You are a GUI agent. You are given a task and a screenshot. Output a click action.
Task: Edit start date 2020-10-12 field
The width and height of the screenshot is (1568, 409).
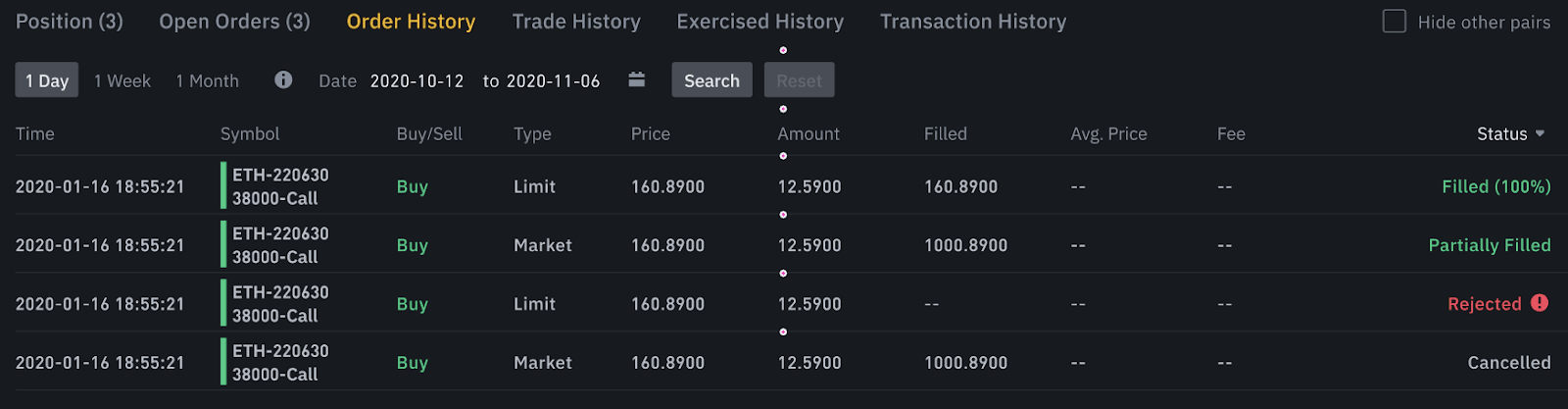coord(417,81)
